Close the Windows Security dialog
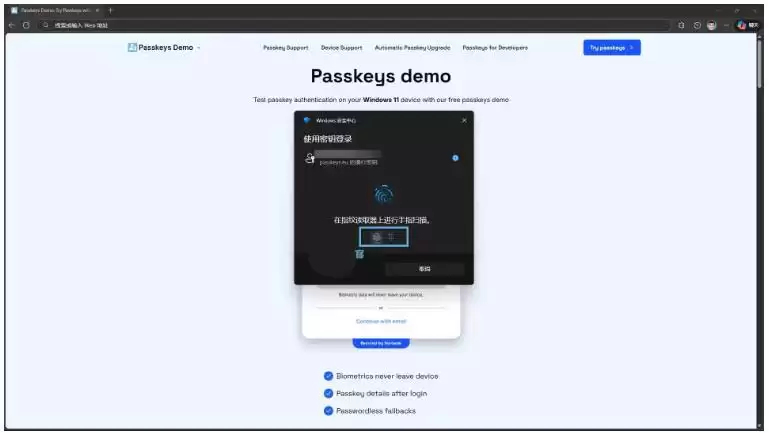This screenshot has height=433, width=769. pos(464,120)
